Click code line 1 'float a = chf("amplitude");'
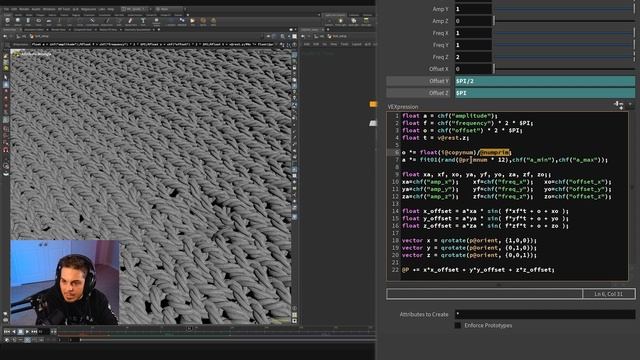 pyautogui.click(x=449, y=116)
